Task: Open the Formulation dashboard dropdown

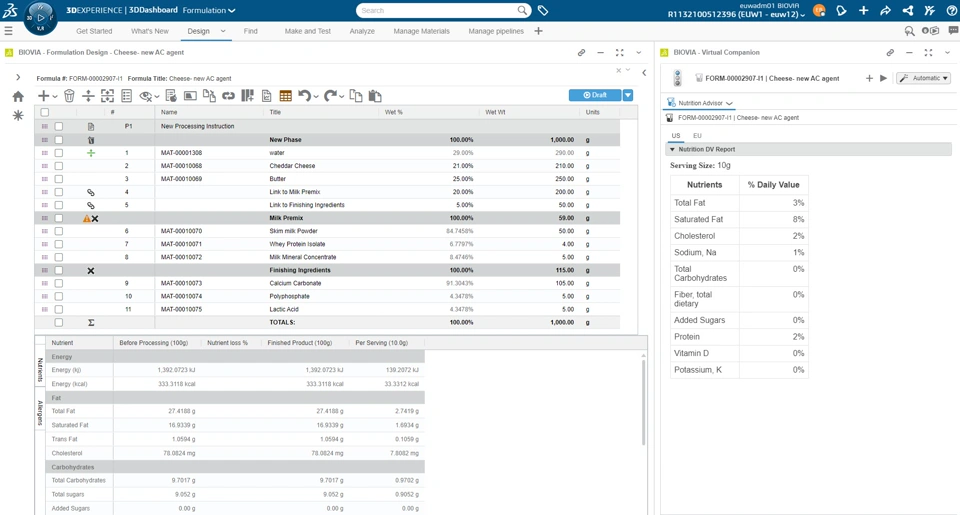Action: click(x=209, y=10)
